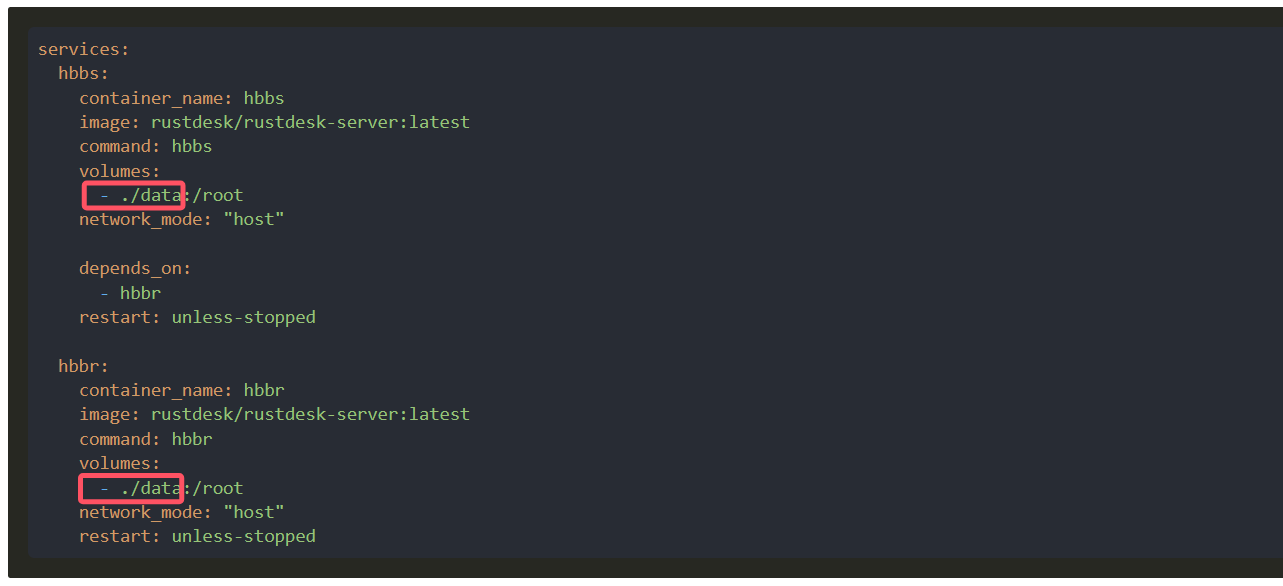The image size is (1283, 586).
Task: Click first "restart: unless-stopped" line
Action: point(198,317)
